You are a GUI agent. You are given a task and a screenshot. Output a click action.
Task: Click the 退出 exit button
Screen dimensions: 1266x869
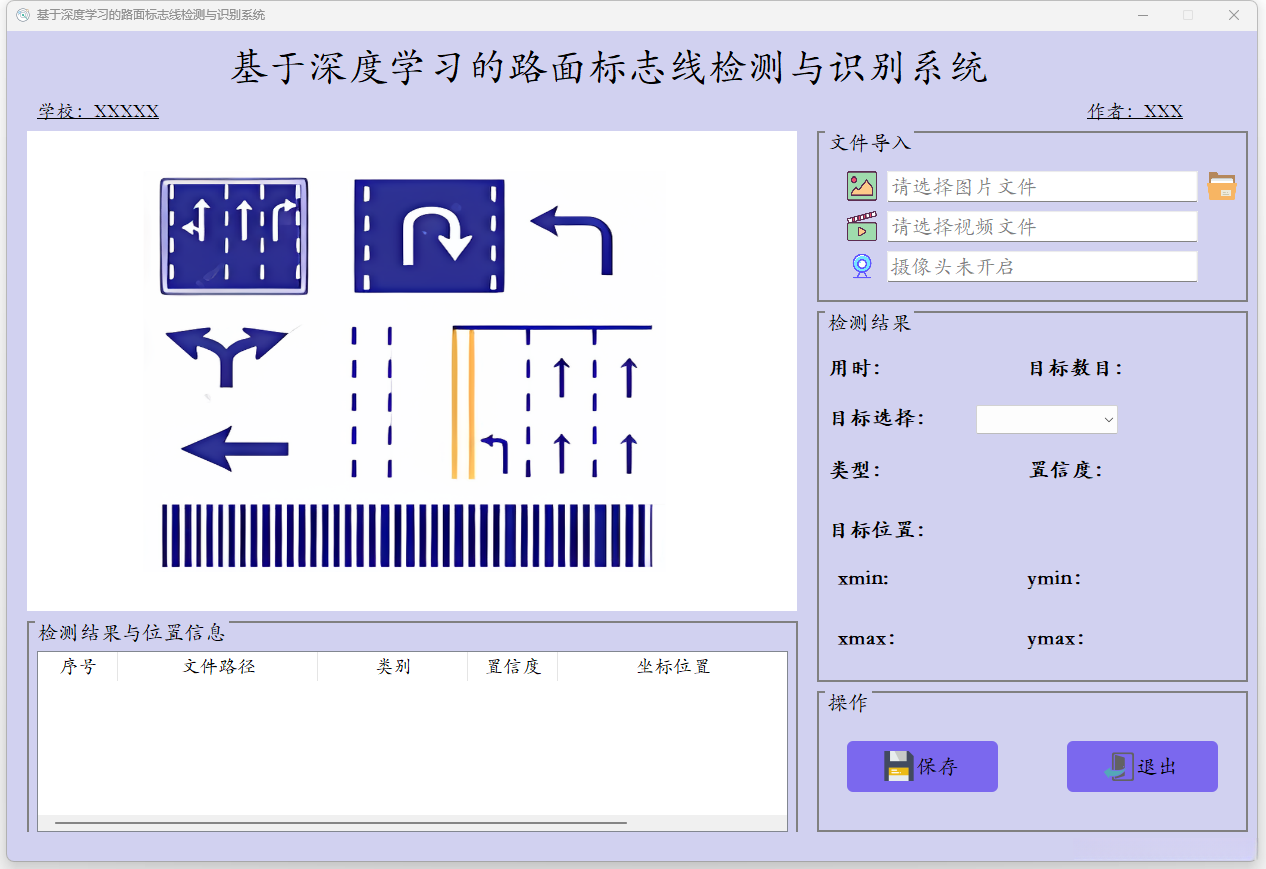[x=1142, y=766]
